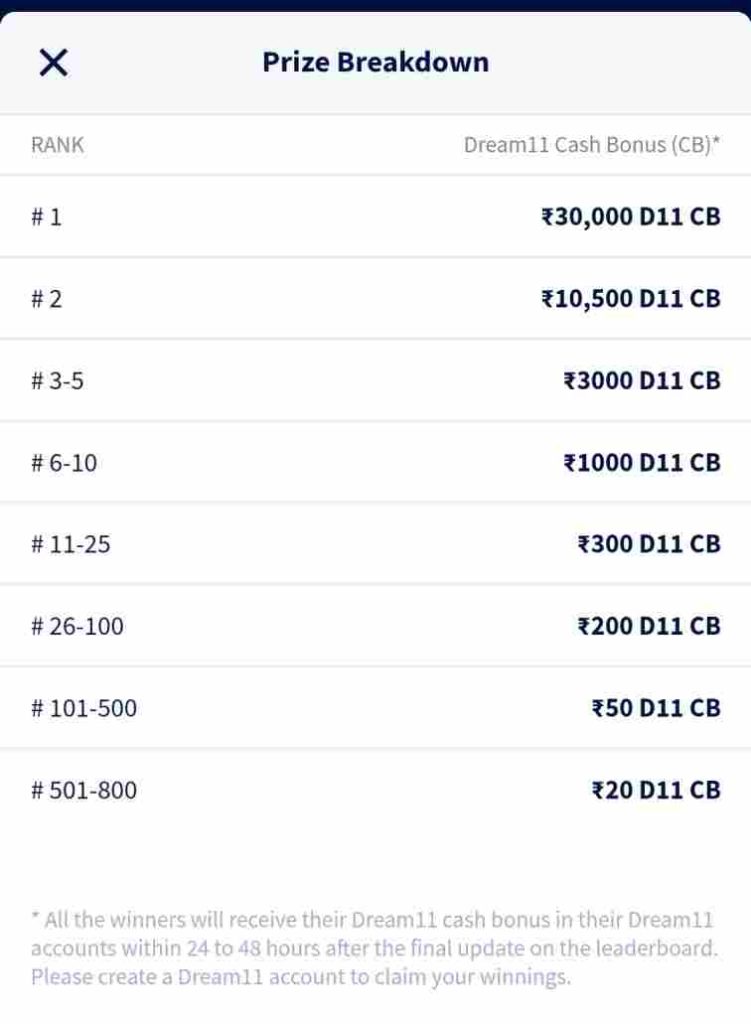
Task: Click the ₹50 D11 CB amount
Action: click(655, 709)
